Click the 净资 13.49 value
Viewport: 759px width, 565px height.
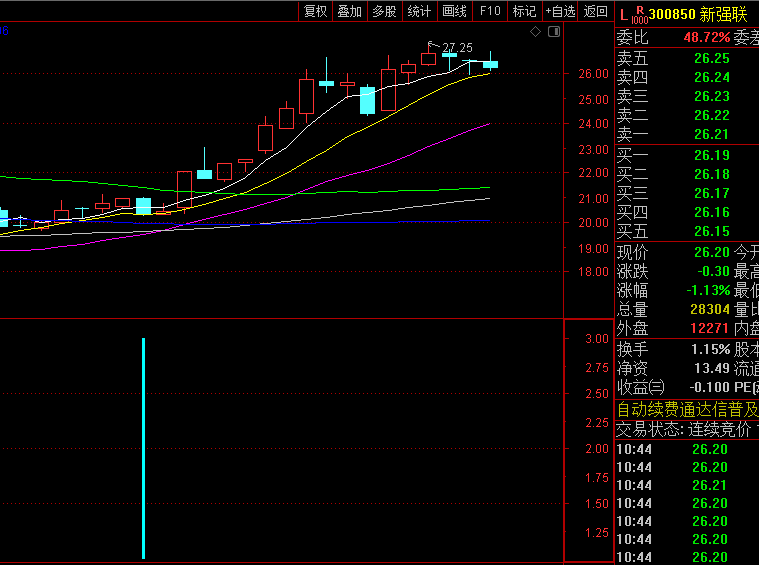(712, 368)
